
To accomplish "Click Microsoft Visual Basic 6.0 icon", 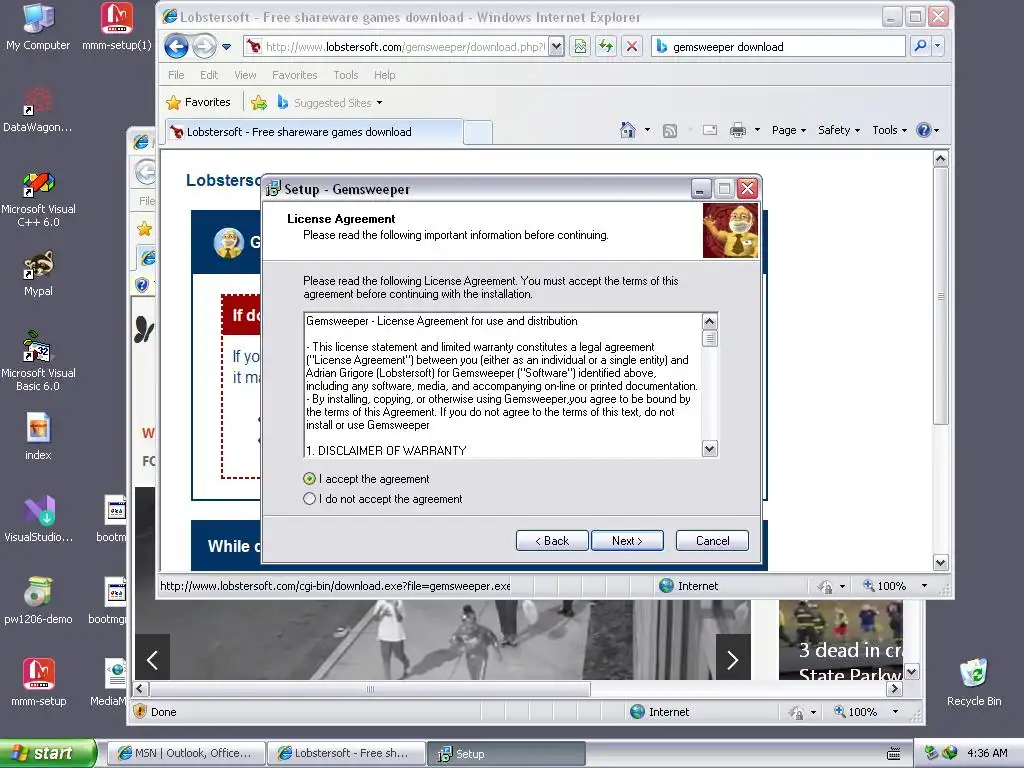I will coord(38,362).
